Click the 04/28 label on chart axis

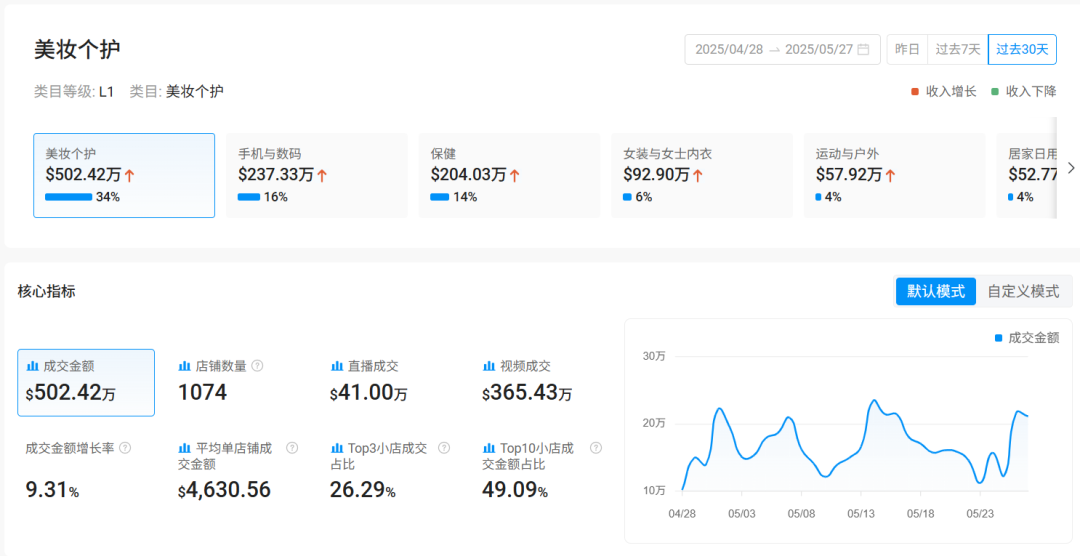coord(682,513)
